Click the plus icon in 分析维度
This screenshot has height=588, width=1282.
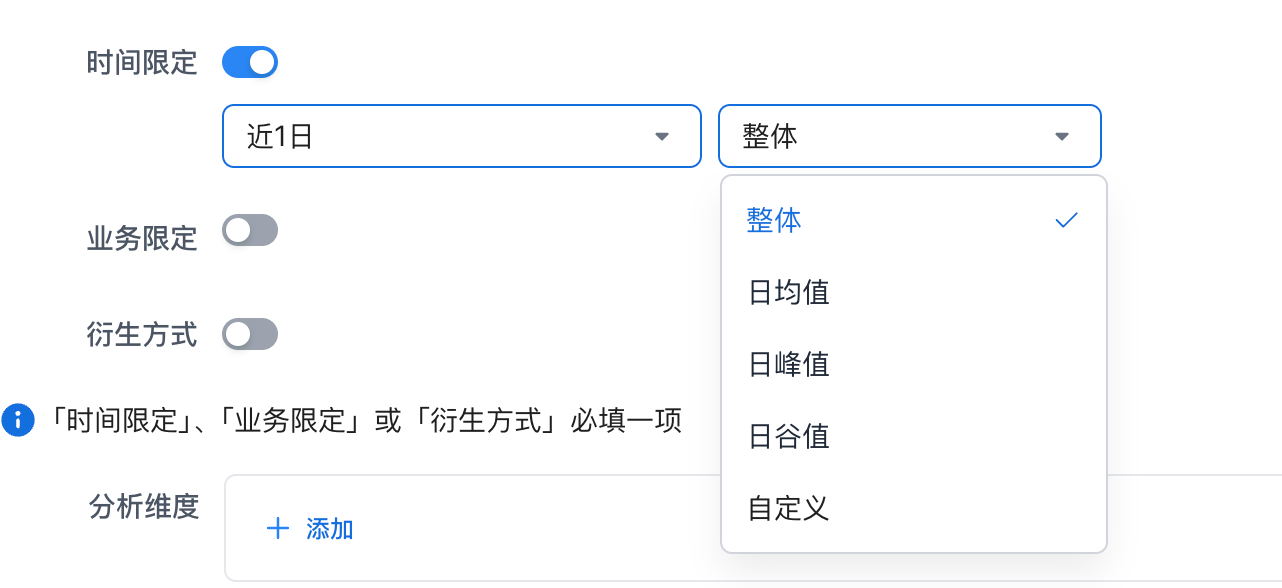click(x=278, y=529)
